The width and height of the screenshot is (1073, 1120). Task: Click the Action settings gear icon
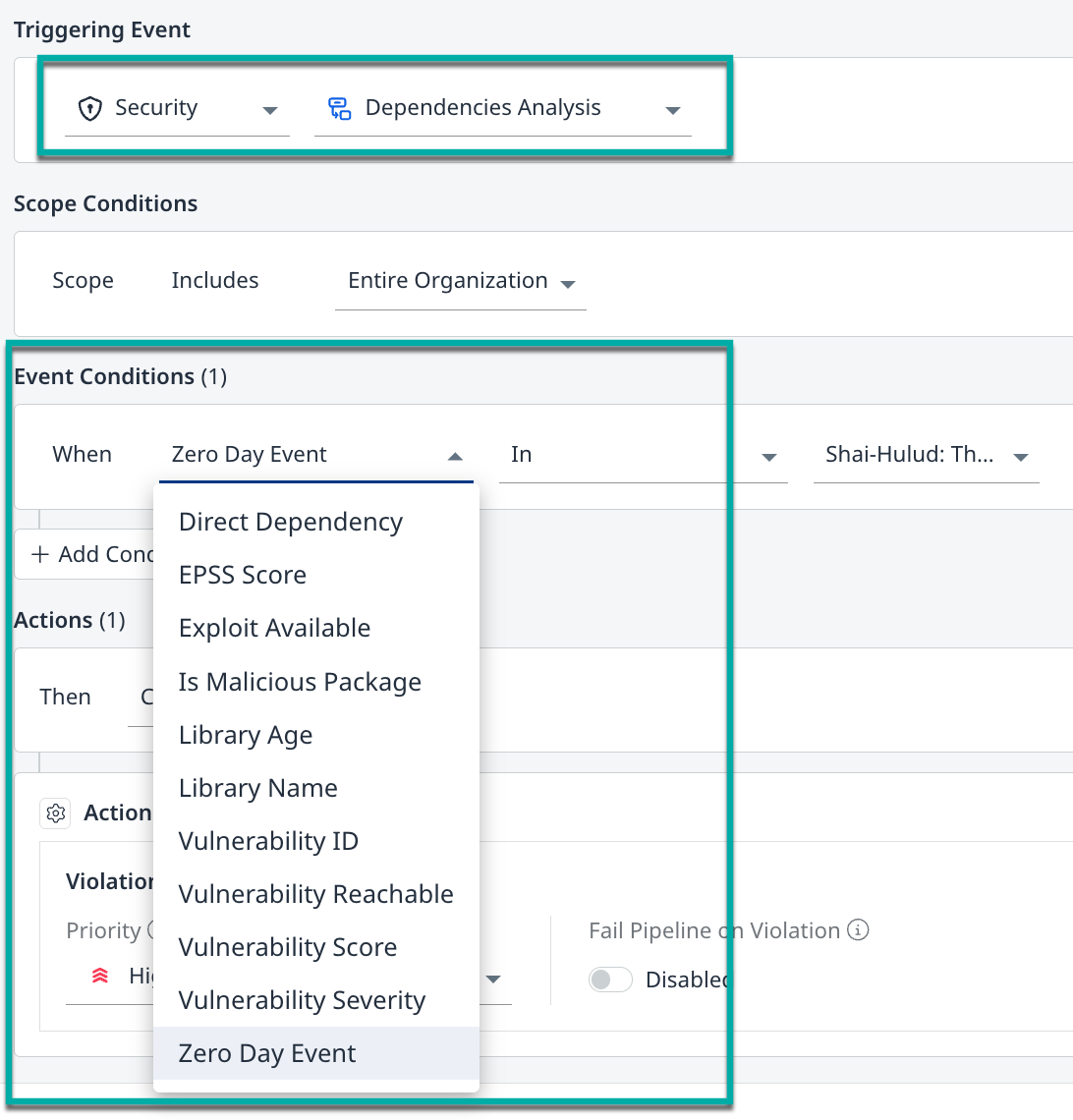point(56,813)
